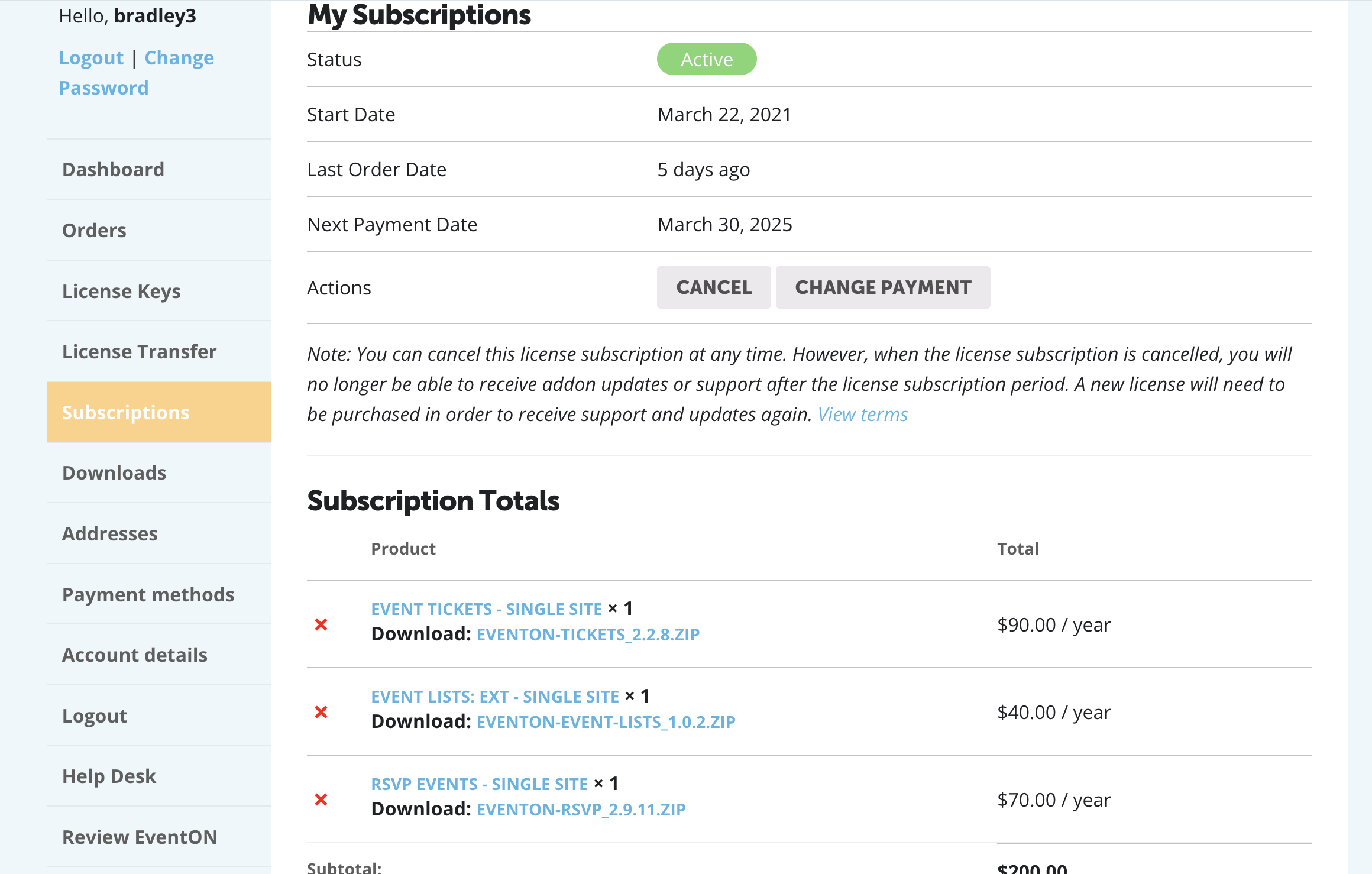Download EVENTON-TICKETS_2.2.8.ZIP file
The width and height of the screenshot is (1372, 874).
click(x=588, y=635)
